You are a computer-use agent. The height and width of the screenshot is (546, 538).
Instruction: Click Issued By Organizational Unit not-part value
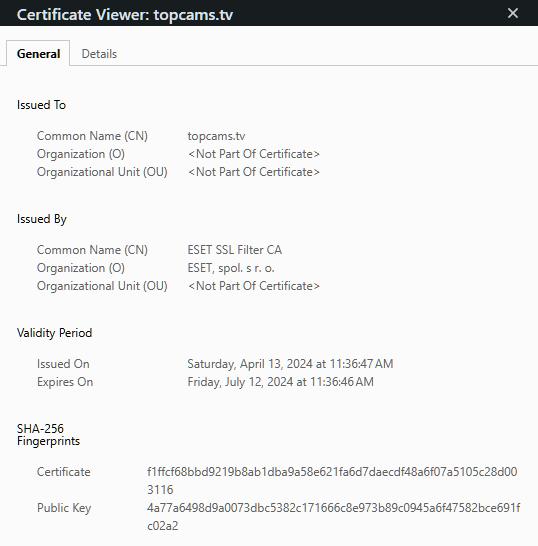coord(254,286)
